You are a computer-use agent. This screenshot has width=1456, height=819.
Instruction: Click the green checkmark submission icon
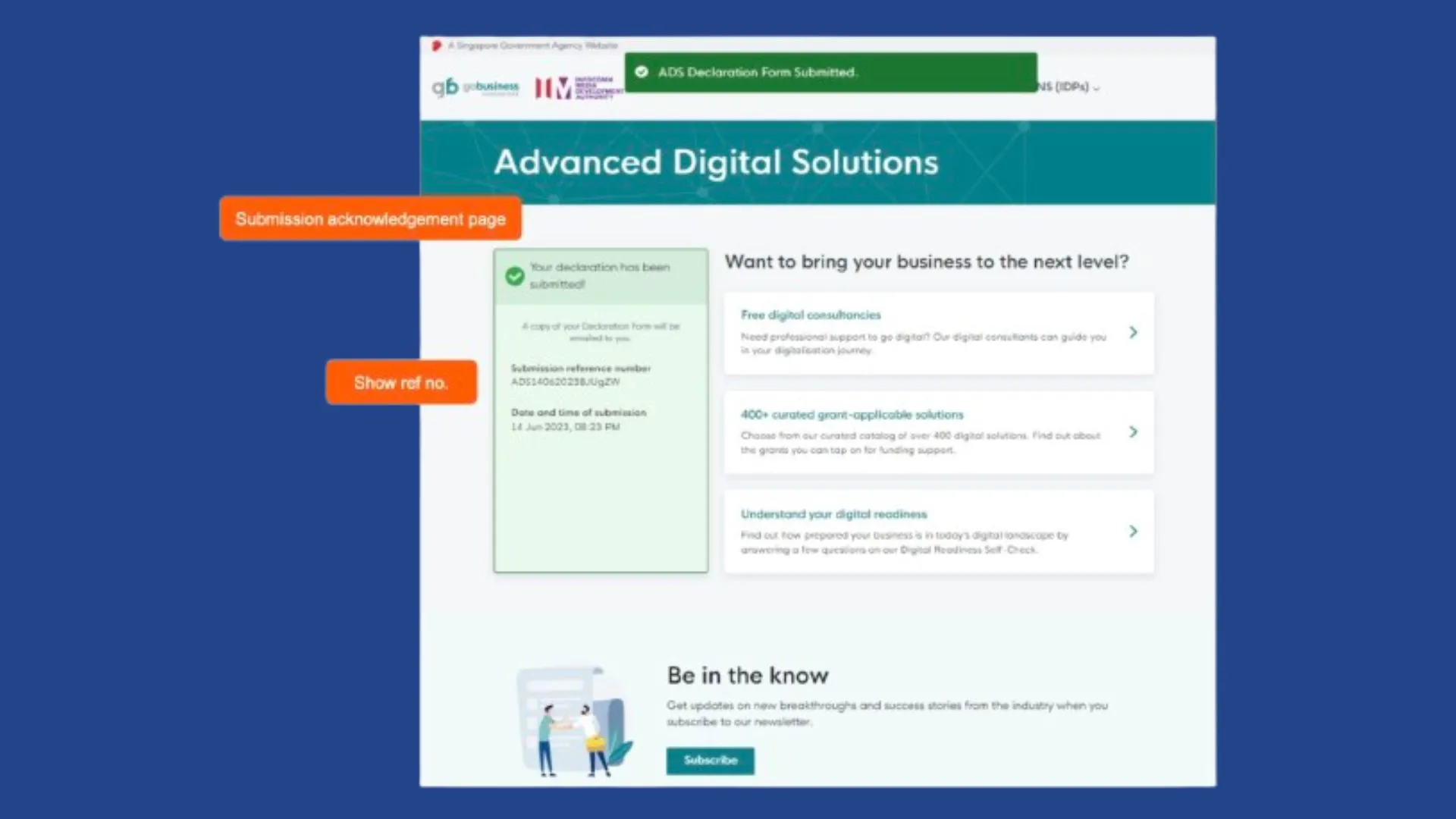(514, 276)
